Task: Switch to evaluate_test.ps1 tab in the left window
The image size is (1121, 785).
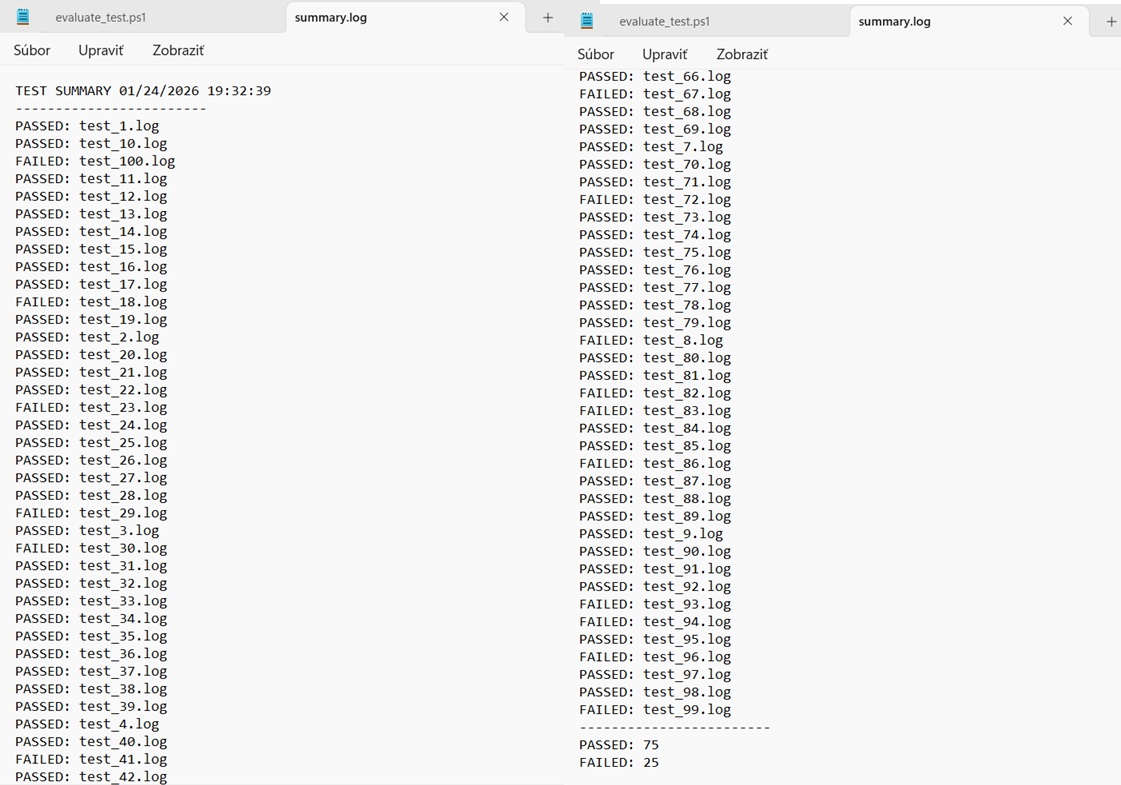Action: click(x=100, y=18)
